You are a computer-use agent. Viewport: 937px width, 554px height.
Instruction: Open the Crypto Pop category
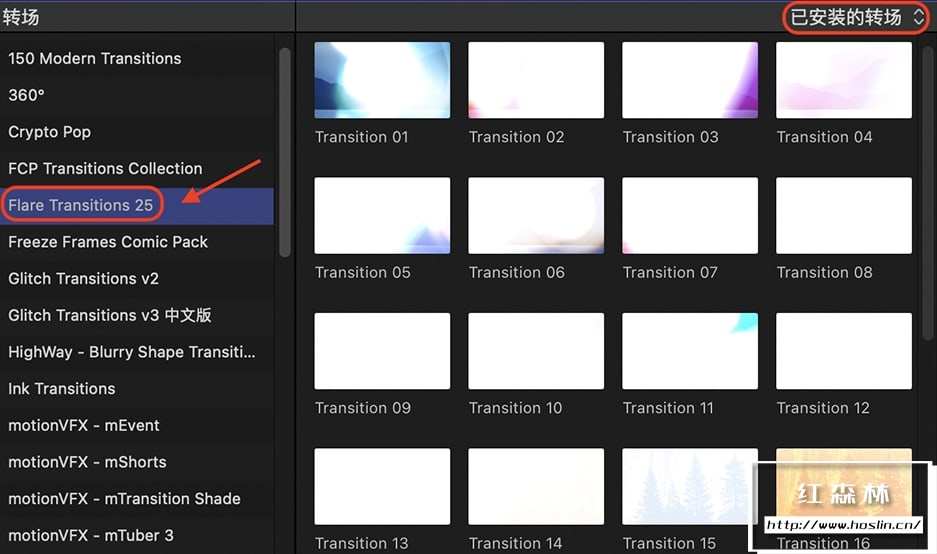coord(137,132)
